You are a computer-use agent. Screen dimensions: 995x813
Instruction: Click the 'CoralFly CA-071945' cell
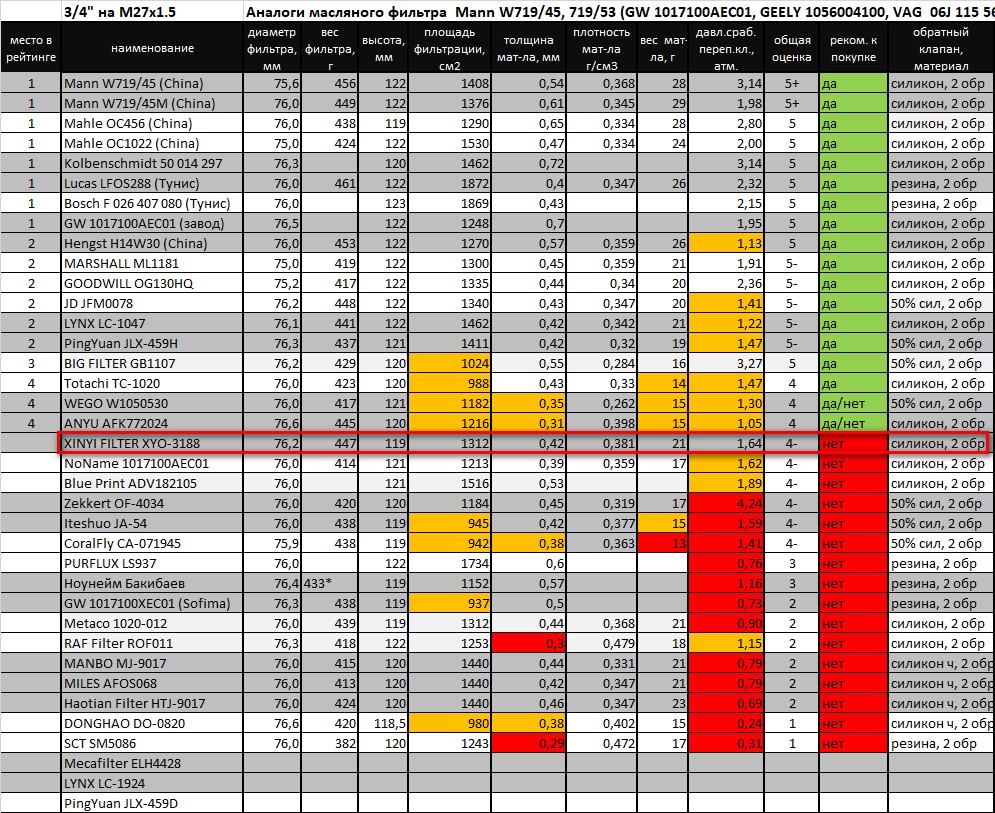pyautogui.click(x=152, y=543)
